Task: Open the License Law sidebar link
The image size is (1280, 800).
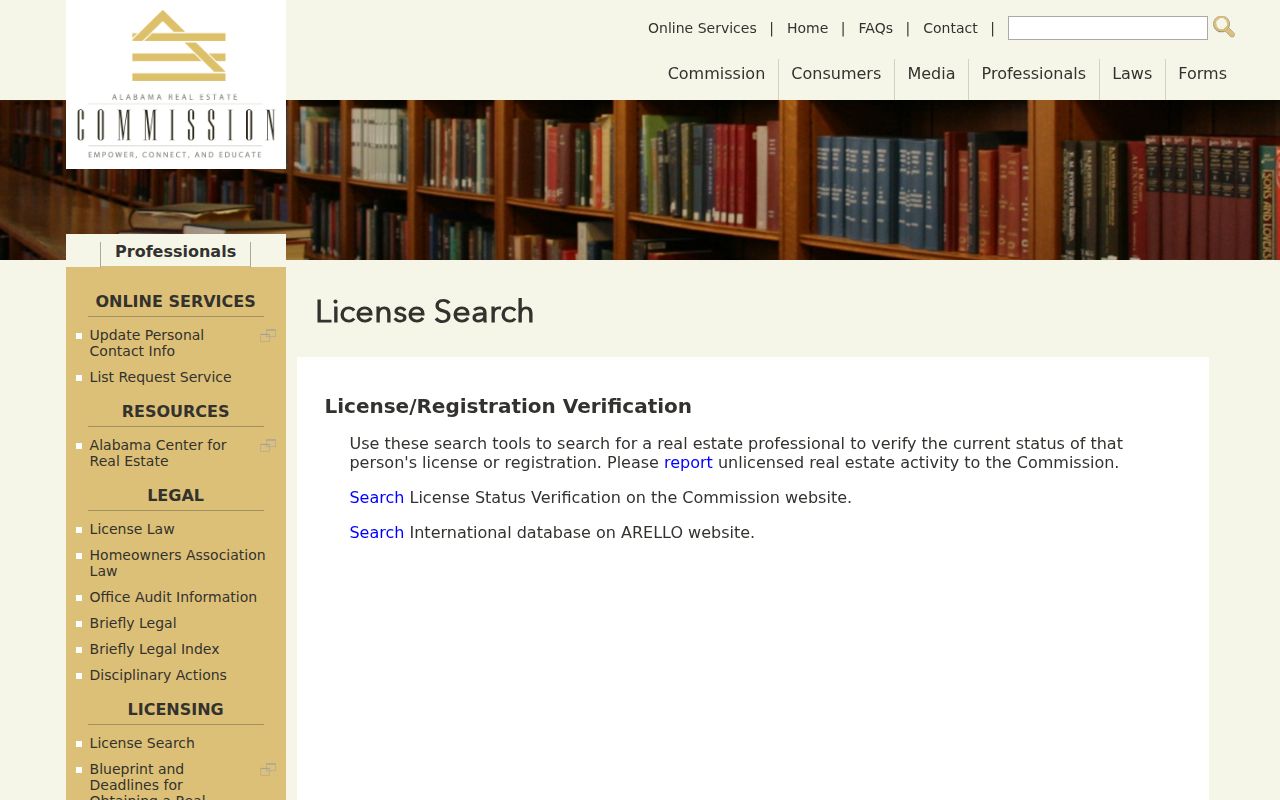Action: [132, 529]
